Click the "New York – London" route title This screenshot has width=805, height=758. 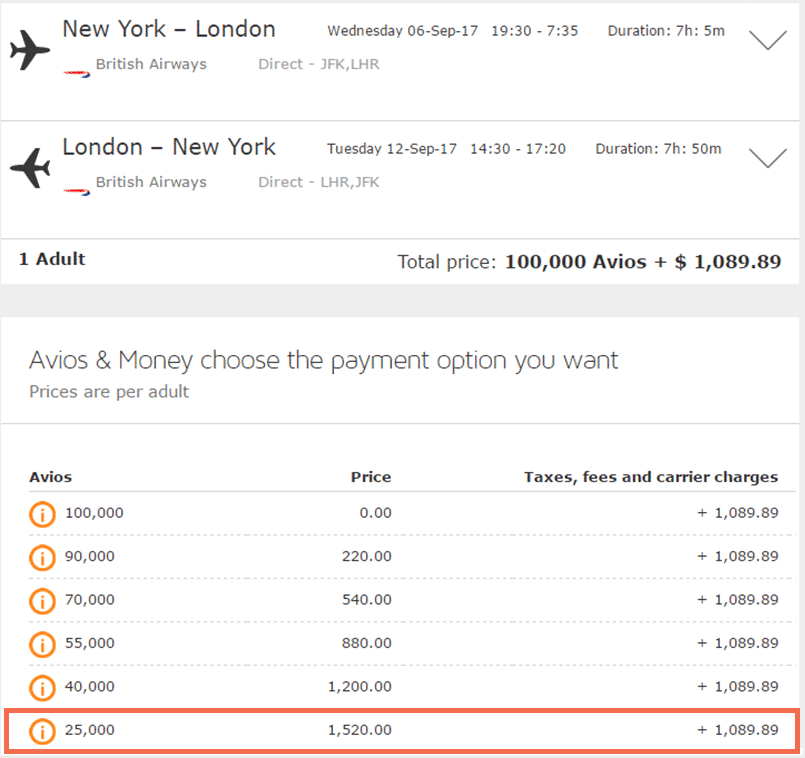point(168,29)
